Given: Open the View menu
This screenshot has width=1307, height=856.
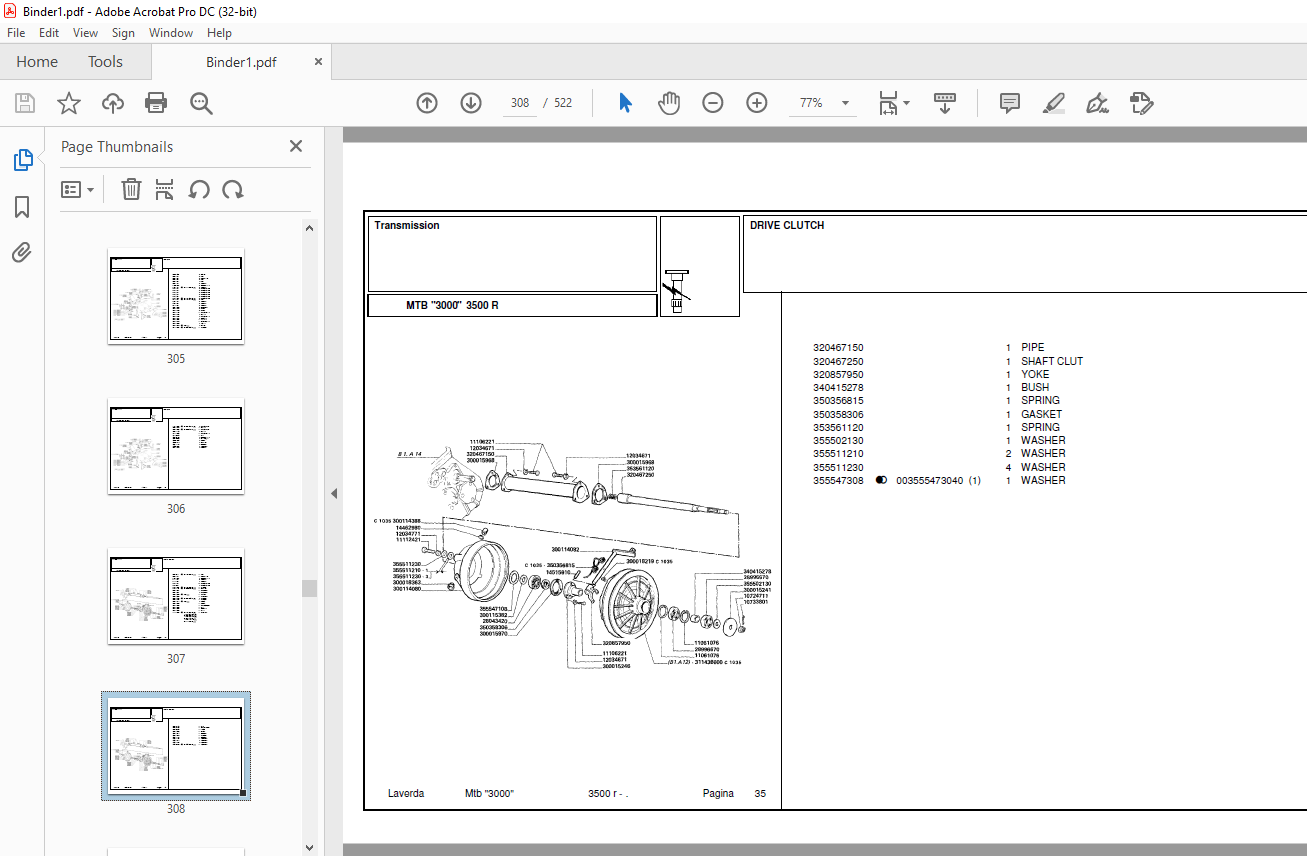Looking at the screenshot, I should 86,33.
